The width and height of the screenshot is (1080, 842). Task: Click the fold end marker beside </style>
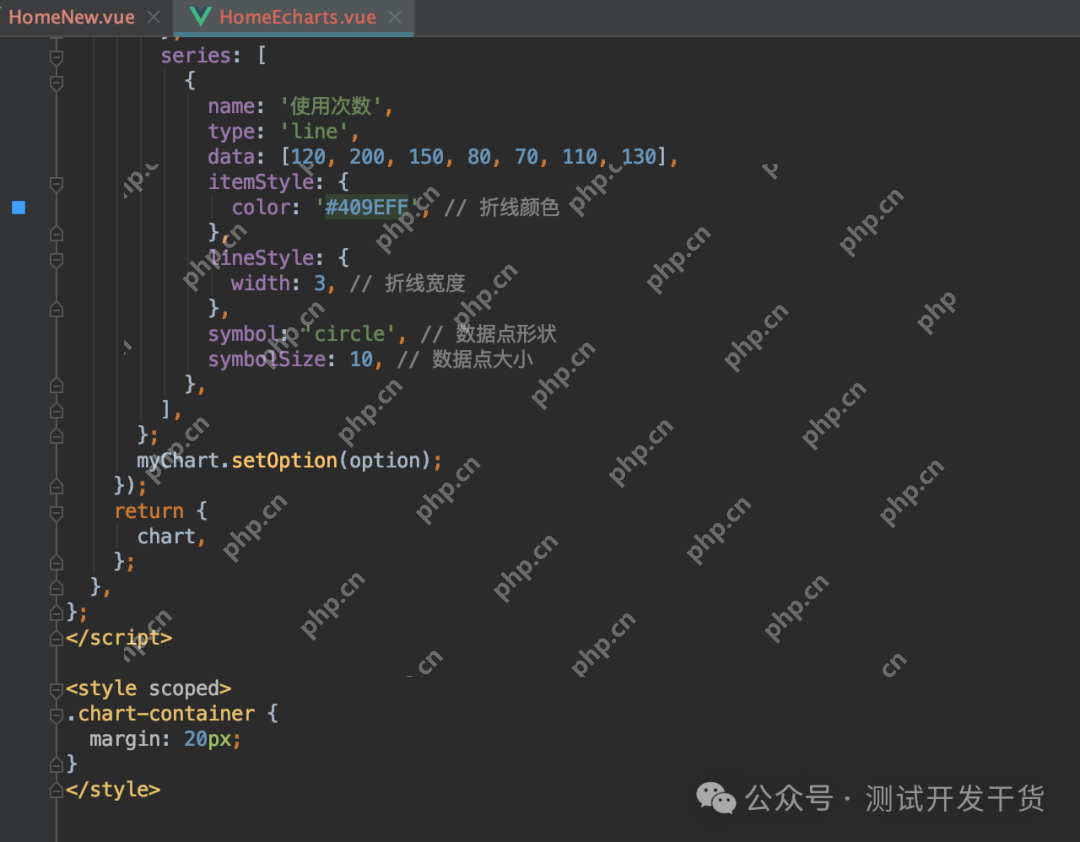[56, 789]
